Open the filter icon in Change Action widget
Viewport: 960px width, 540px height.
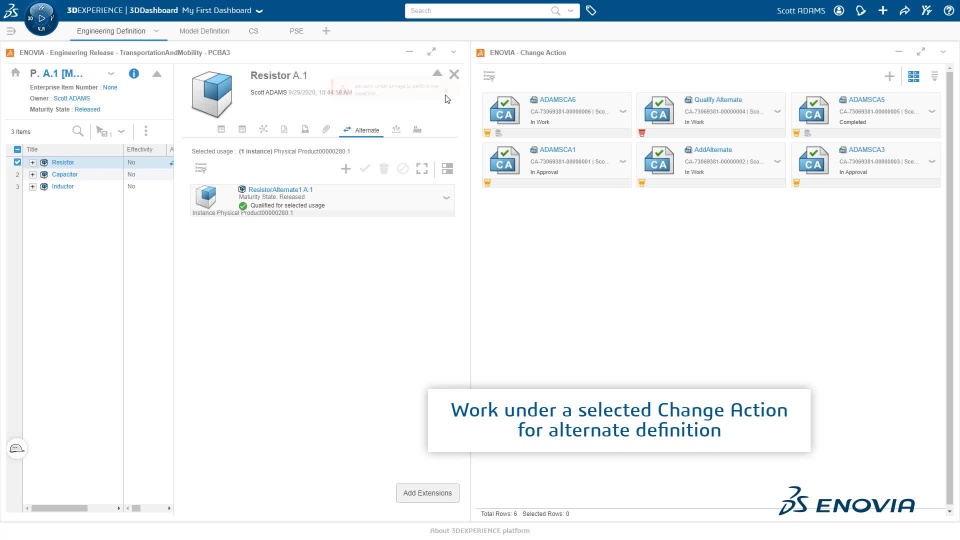click(489, 76)
